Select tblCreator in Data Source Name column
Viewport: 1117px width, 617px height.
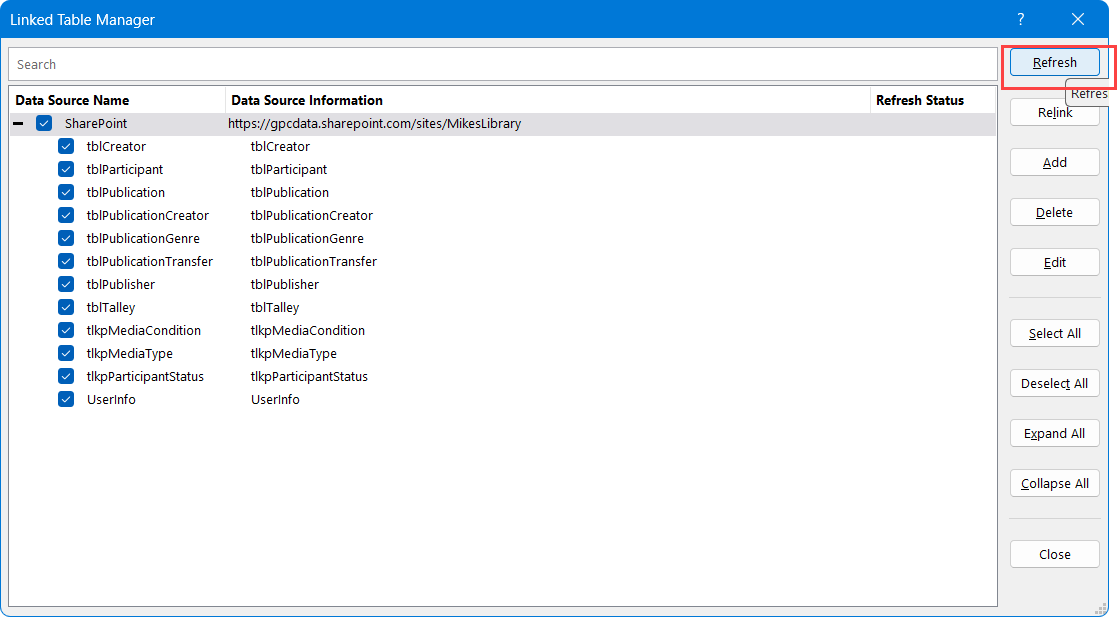(116, 146)
